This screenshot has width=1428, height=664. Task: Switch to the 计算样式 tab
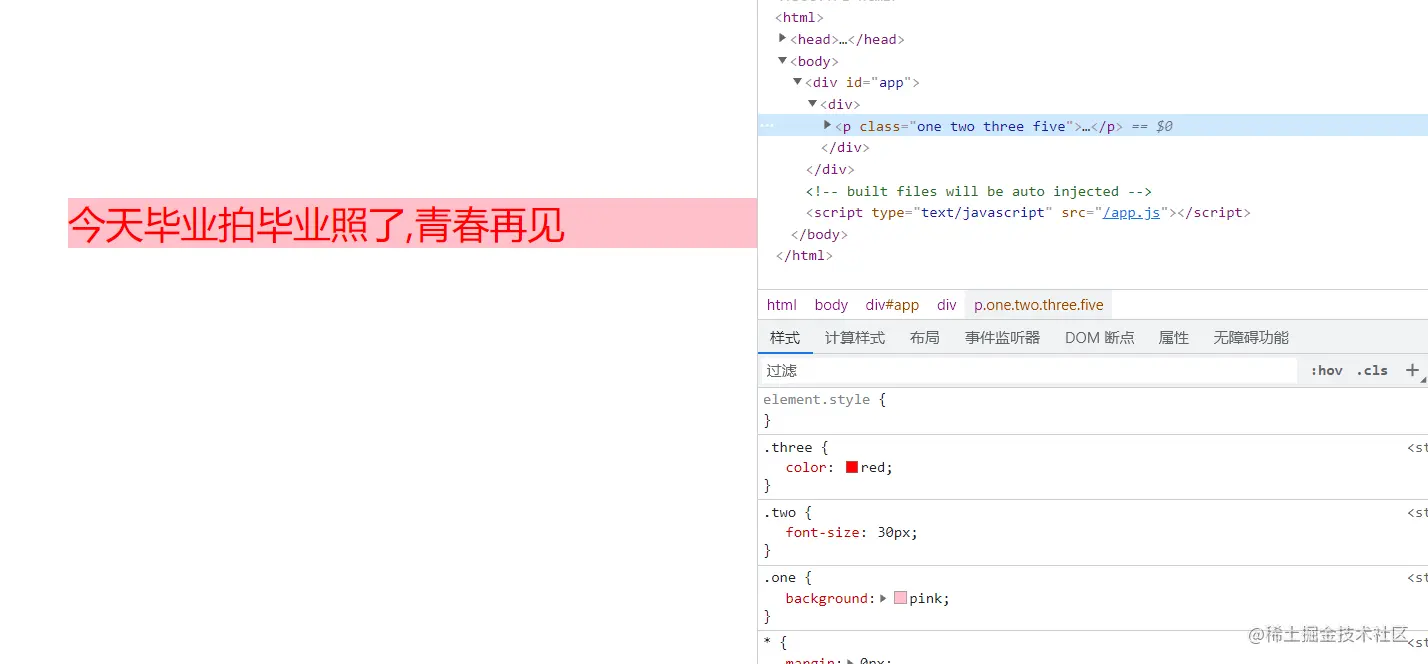tap(855, 338)
